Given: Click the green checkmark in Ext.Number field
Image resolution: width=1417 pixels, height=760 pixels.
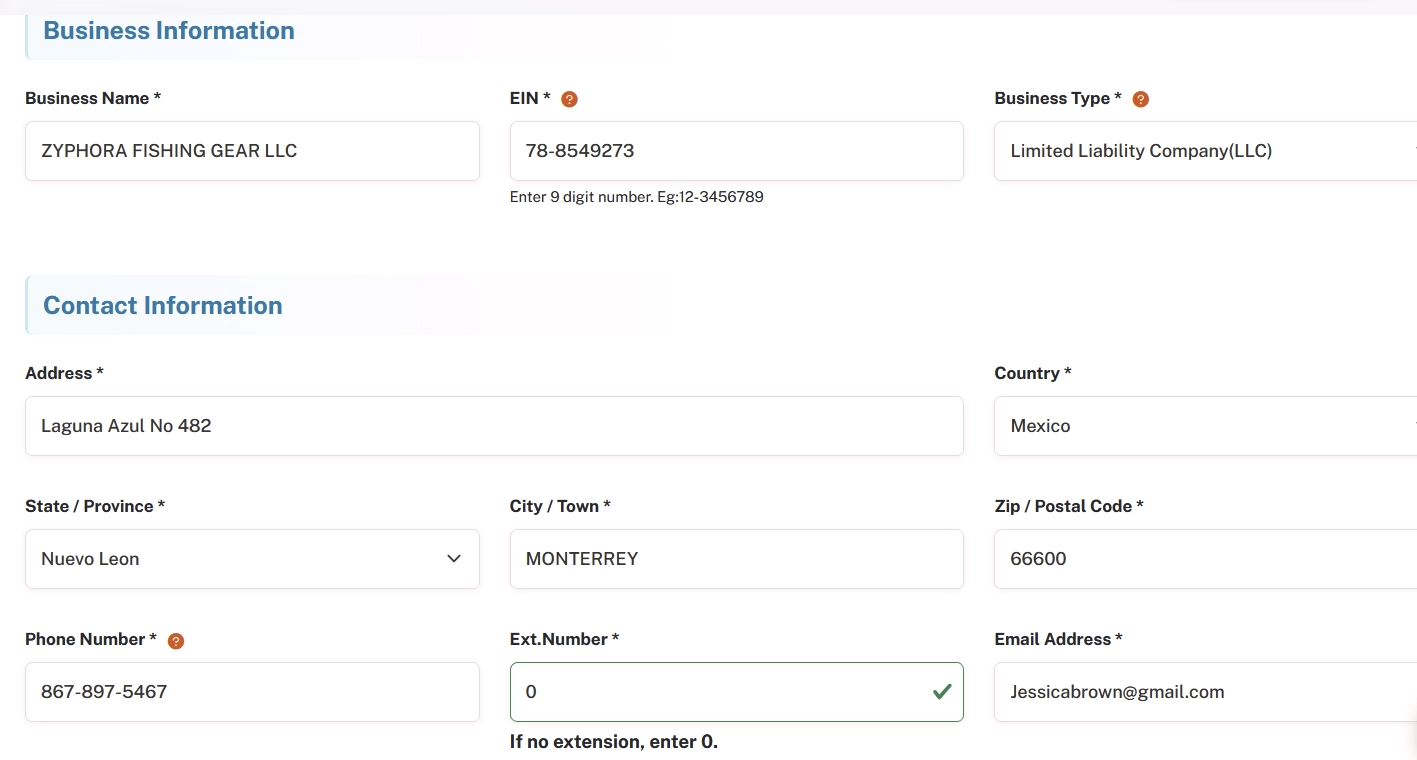Looking at the screenshot, I should tap(941, 691).
